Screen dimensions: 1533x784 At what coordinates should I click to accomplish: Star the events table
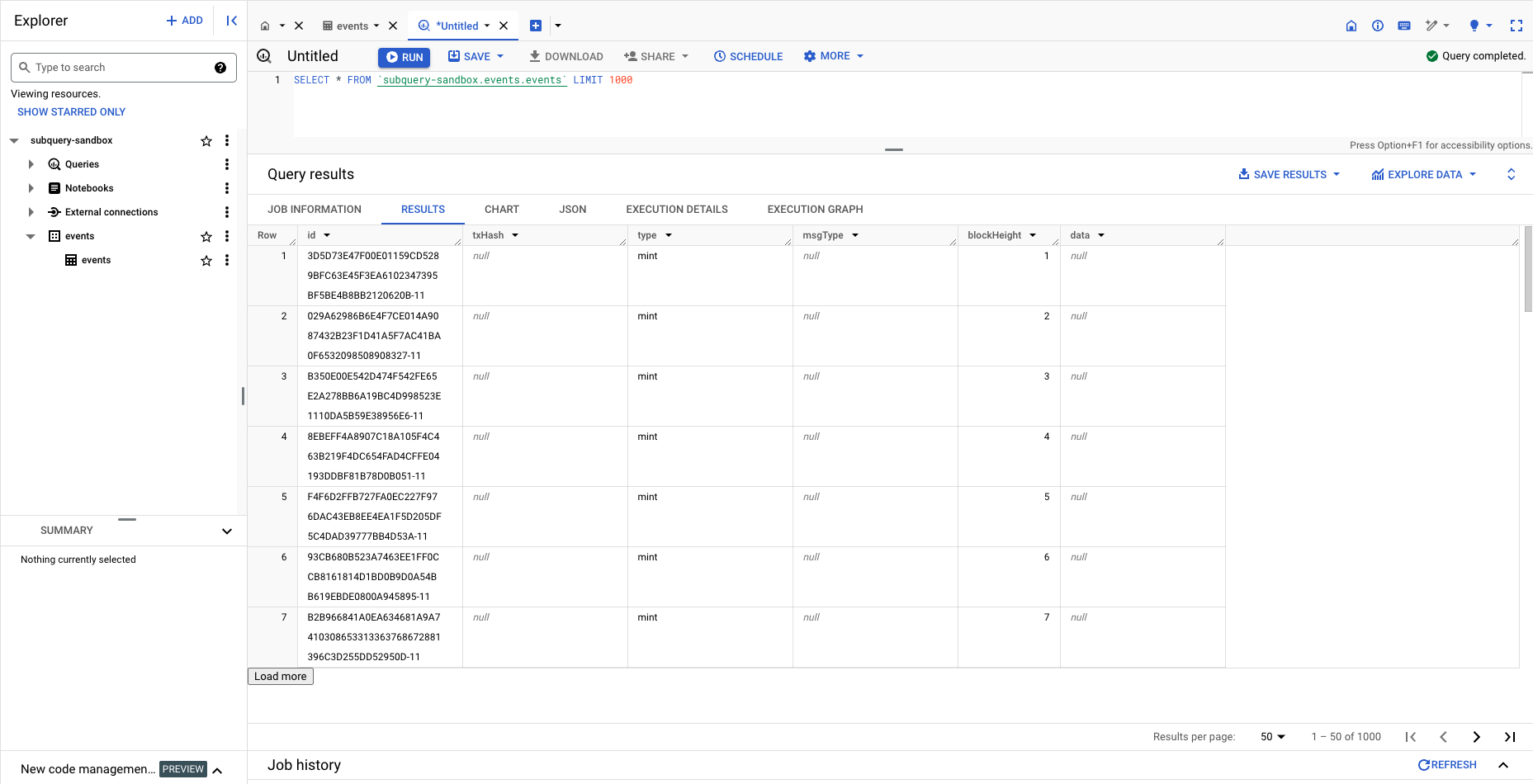point(206,261)
